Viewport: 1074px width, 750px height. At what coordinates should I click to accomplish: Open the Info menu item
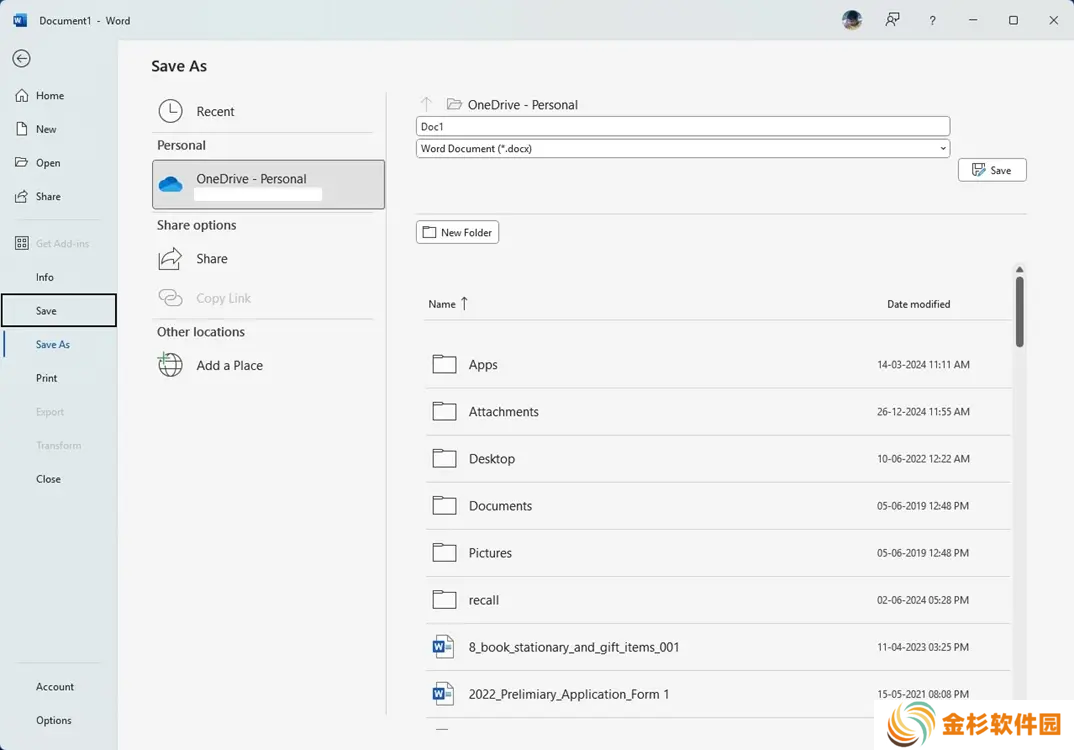click(45, 277)
